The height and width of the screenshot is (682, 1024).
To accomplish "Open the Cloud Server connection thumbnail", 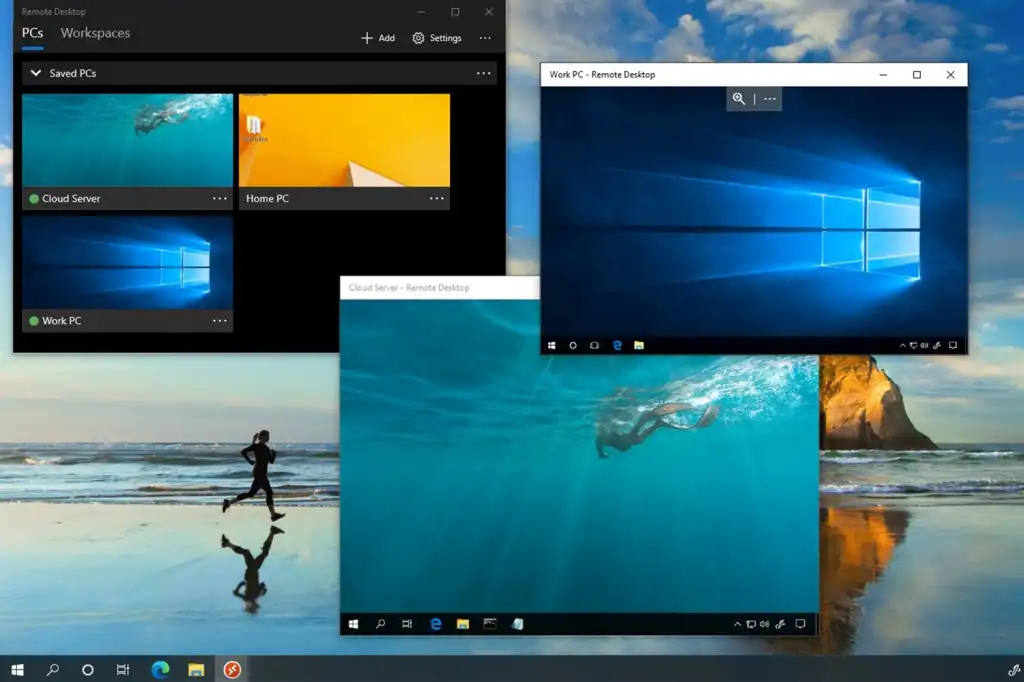I will coord(127,140).
